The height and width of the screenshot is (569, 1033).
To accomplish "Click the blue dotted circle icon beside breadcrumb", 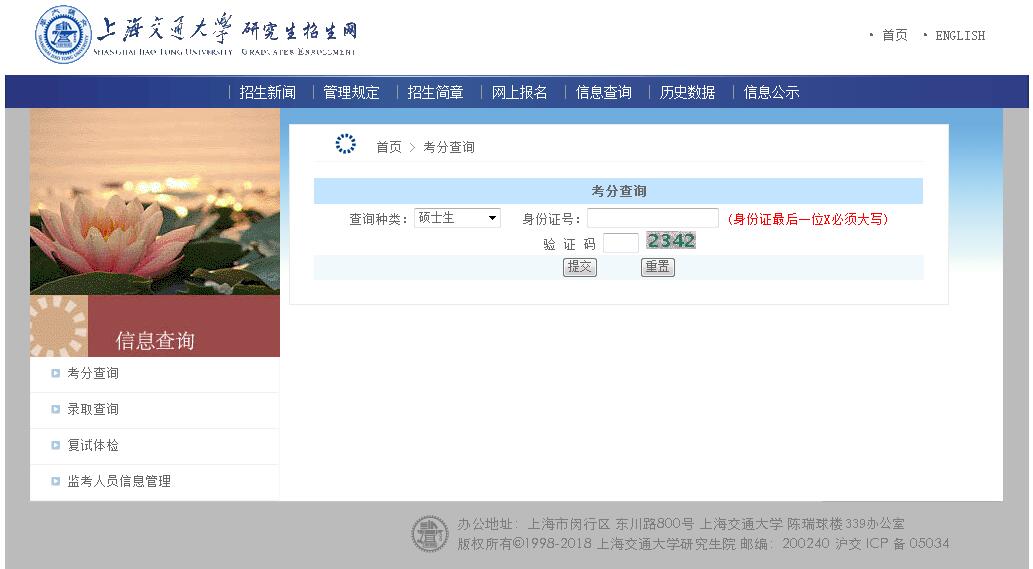I will click(x=345, y=144).
